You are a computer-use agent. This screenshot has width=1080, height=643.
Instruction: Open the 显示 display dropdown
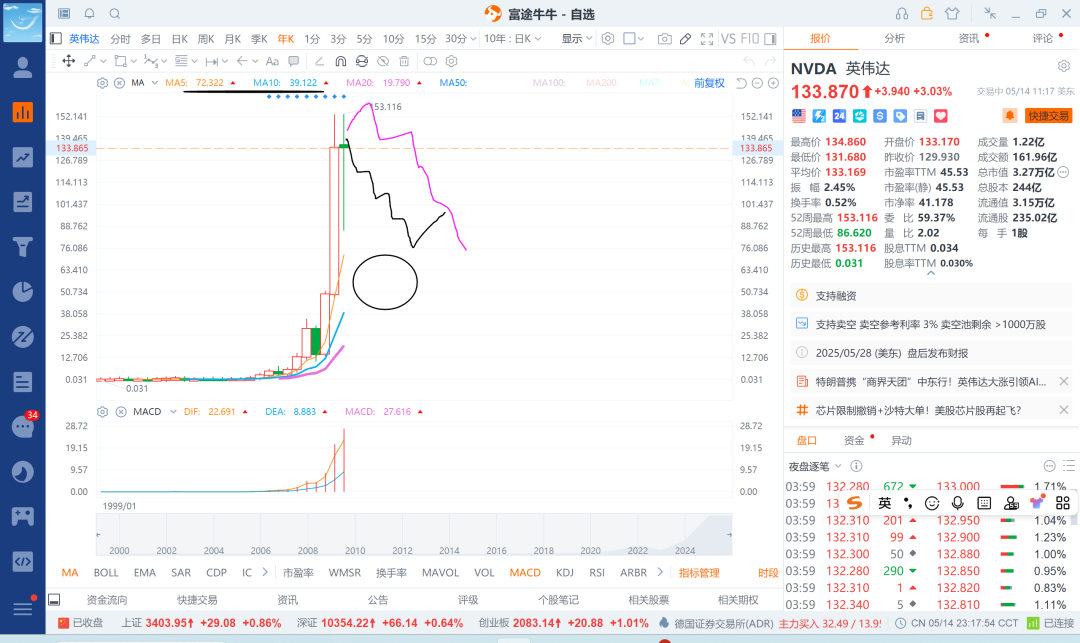[x=577, y=39]
